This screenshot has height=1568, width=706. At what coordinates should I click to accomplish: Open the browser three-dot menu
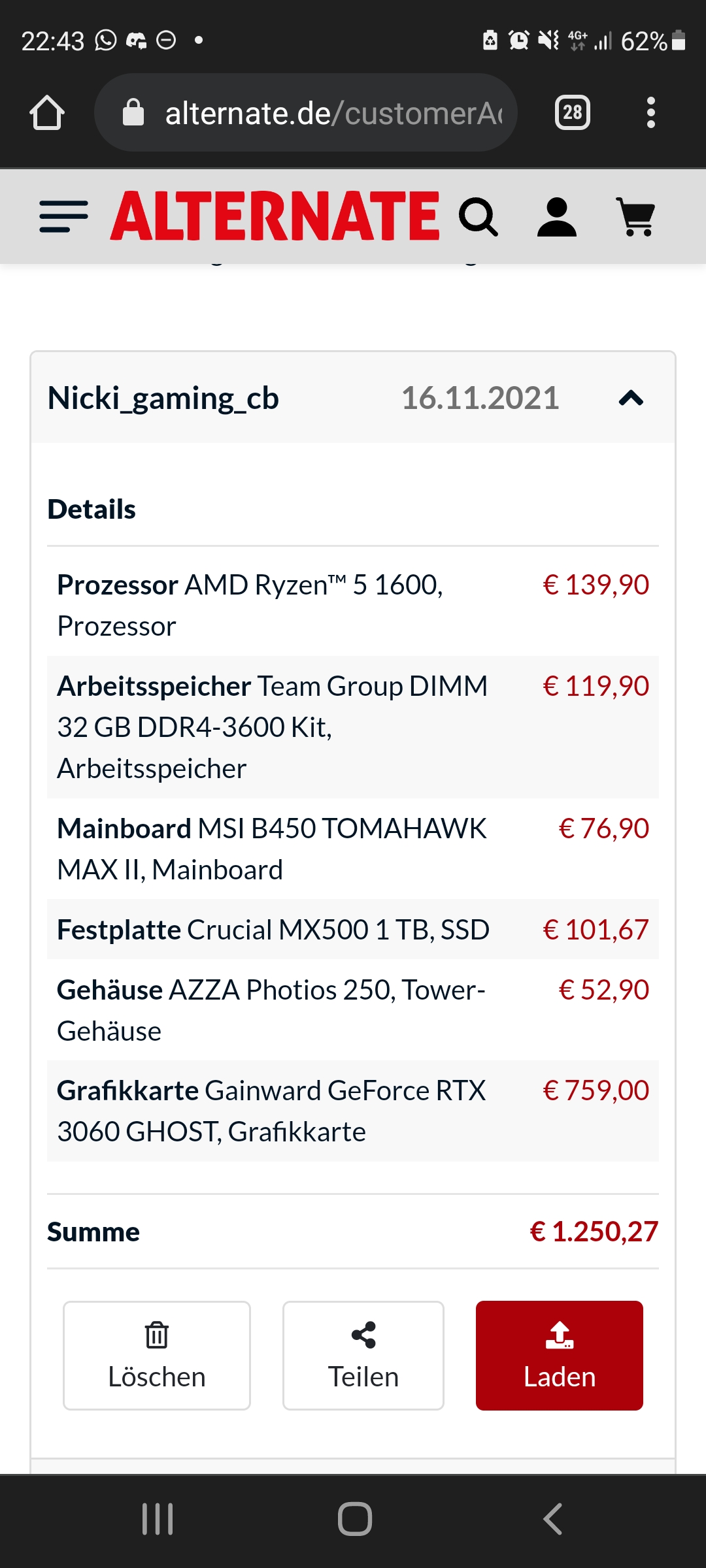[650, 113]
